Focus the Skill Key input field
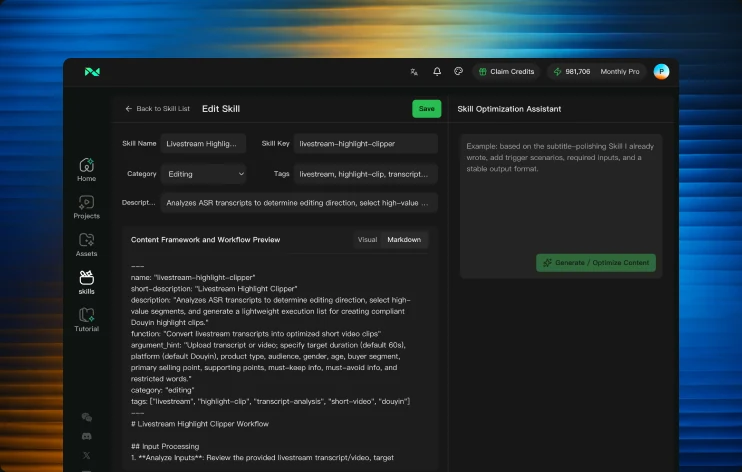742x472 pixels. click(365, 144)
